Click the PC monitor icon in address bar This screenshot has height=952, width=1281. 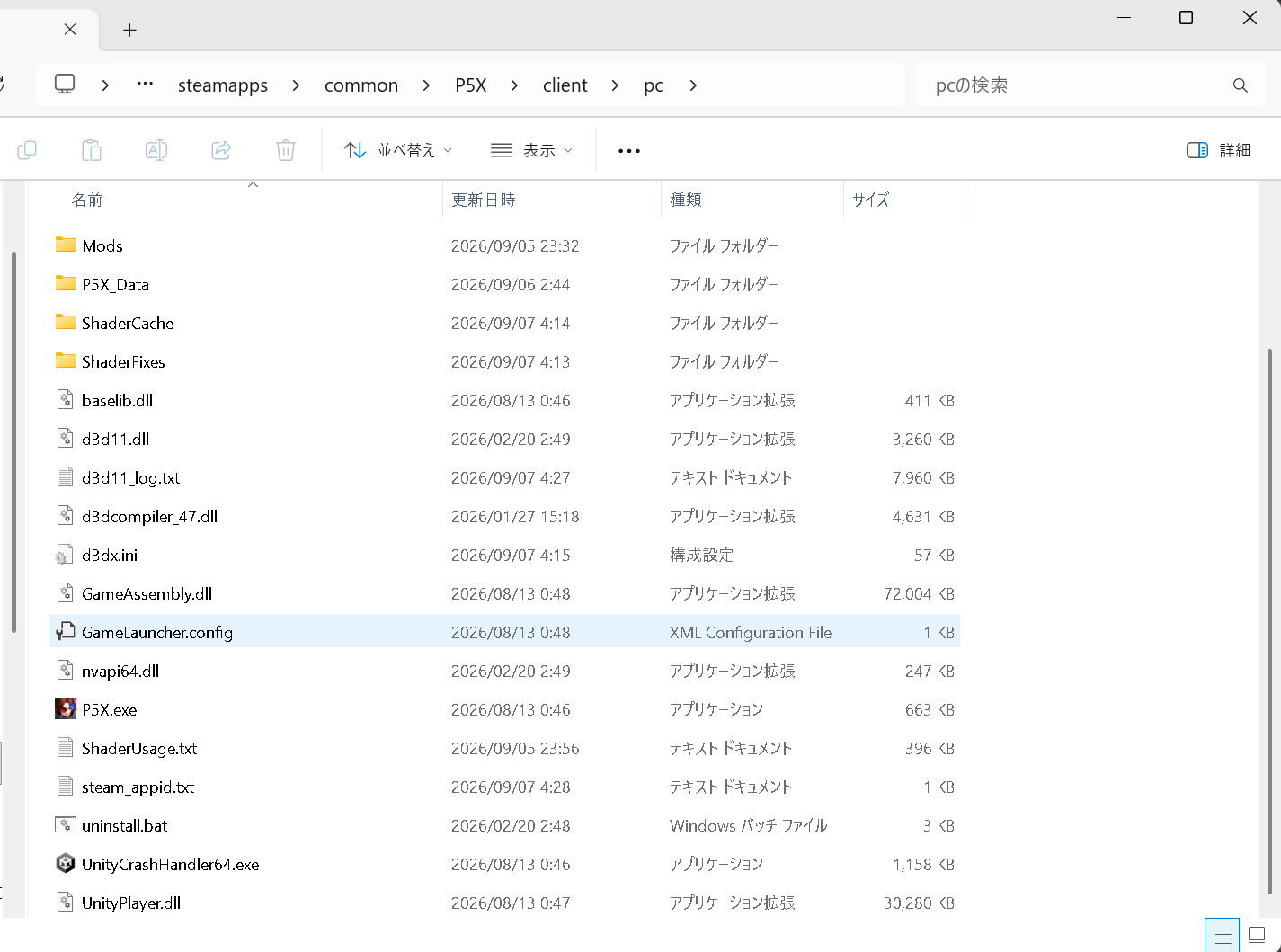coord(65,85)
